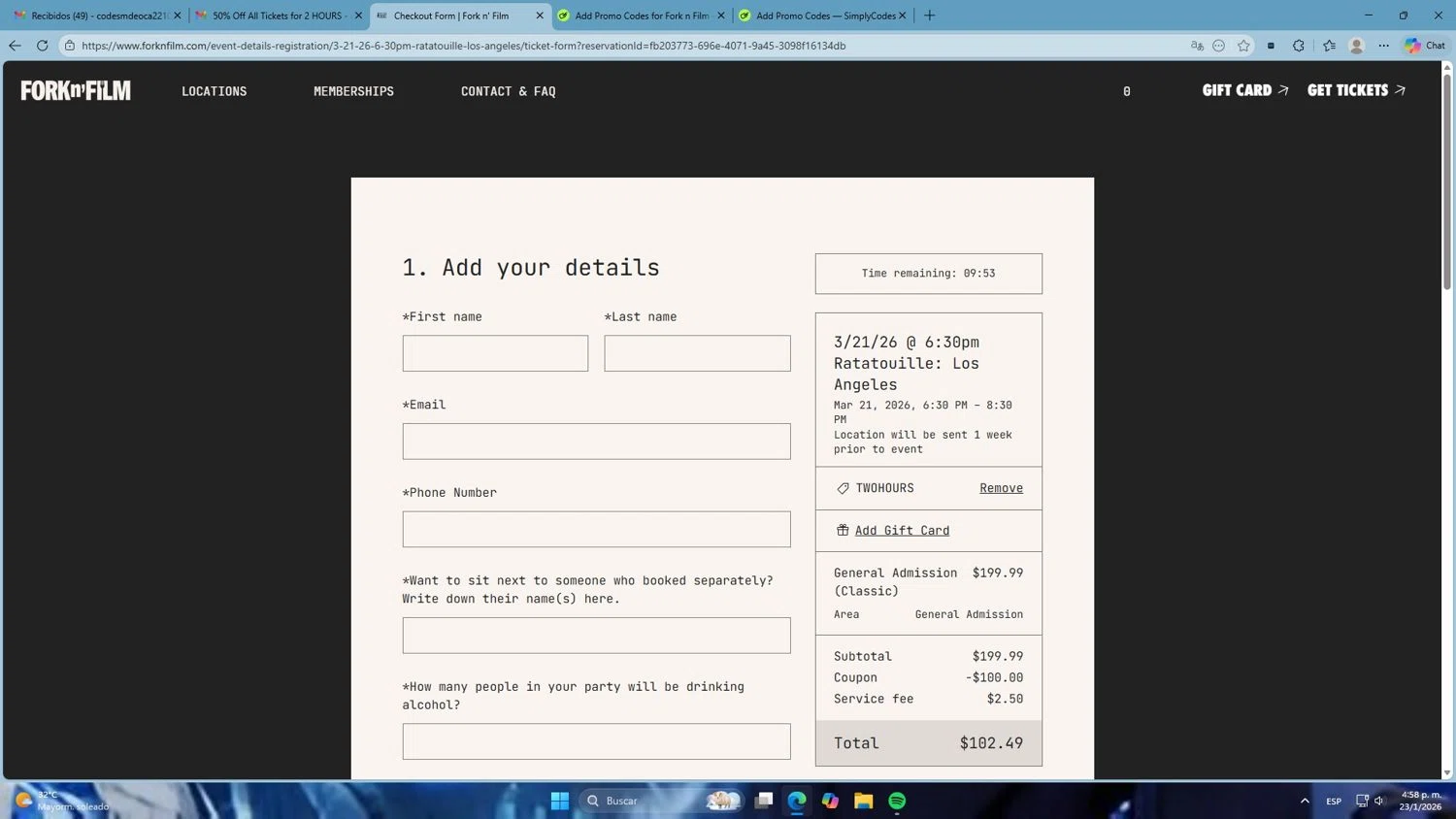The width and height of the screenshot is (1456, 819).
Task: Click the GET TICKETS link
Action: point(1356,90)
